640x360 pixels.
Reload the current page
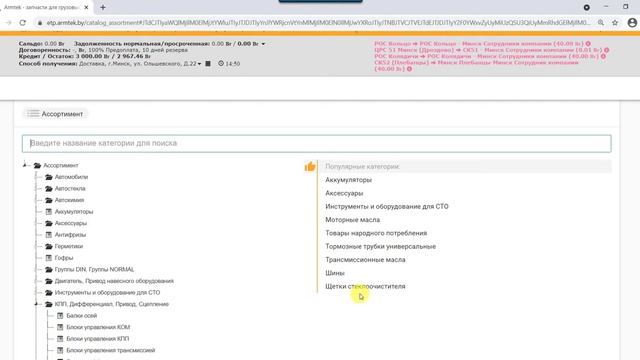click(x=22, y=23)
